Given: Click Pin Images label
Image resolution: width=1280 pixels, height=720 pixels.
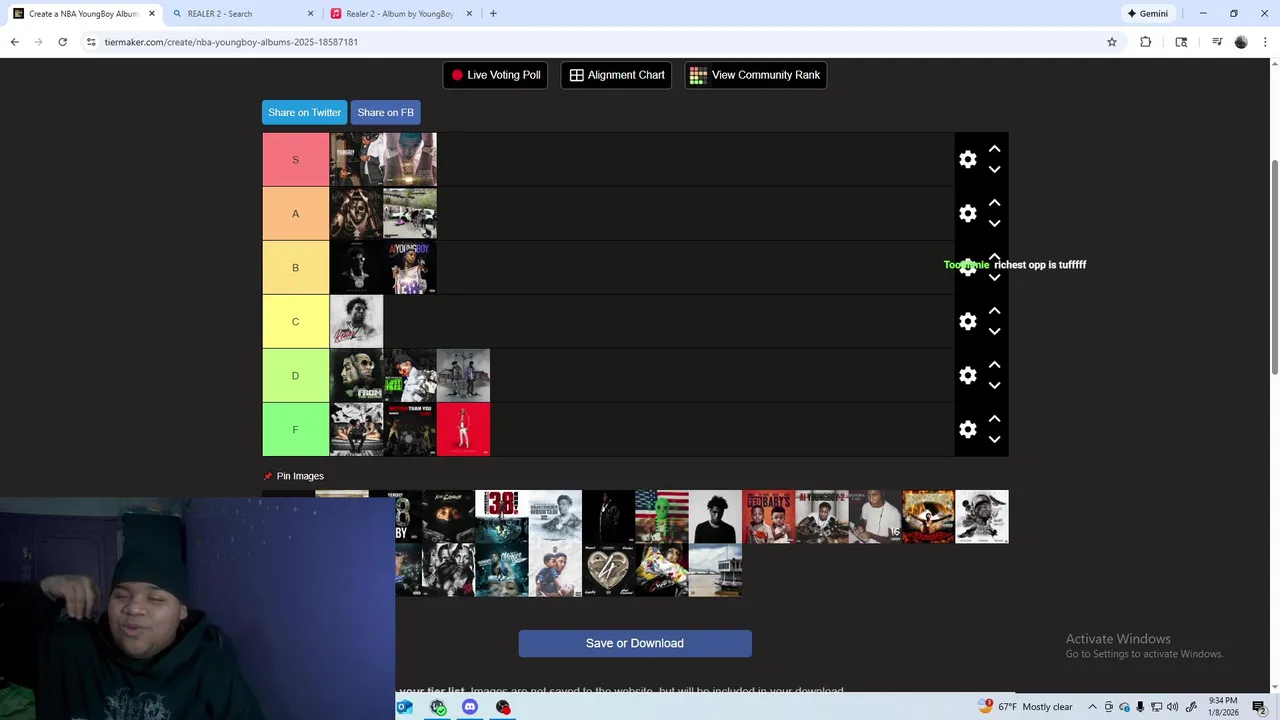Looking at the screenshot, I should click(x=300, y=476).
